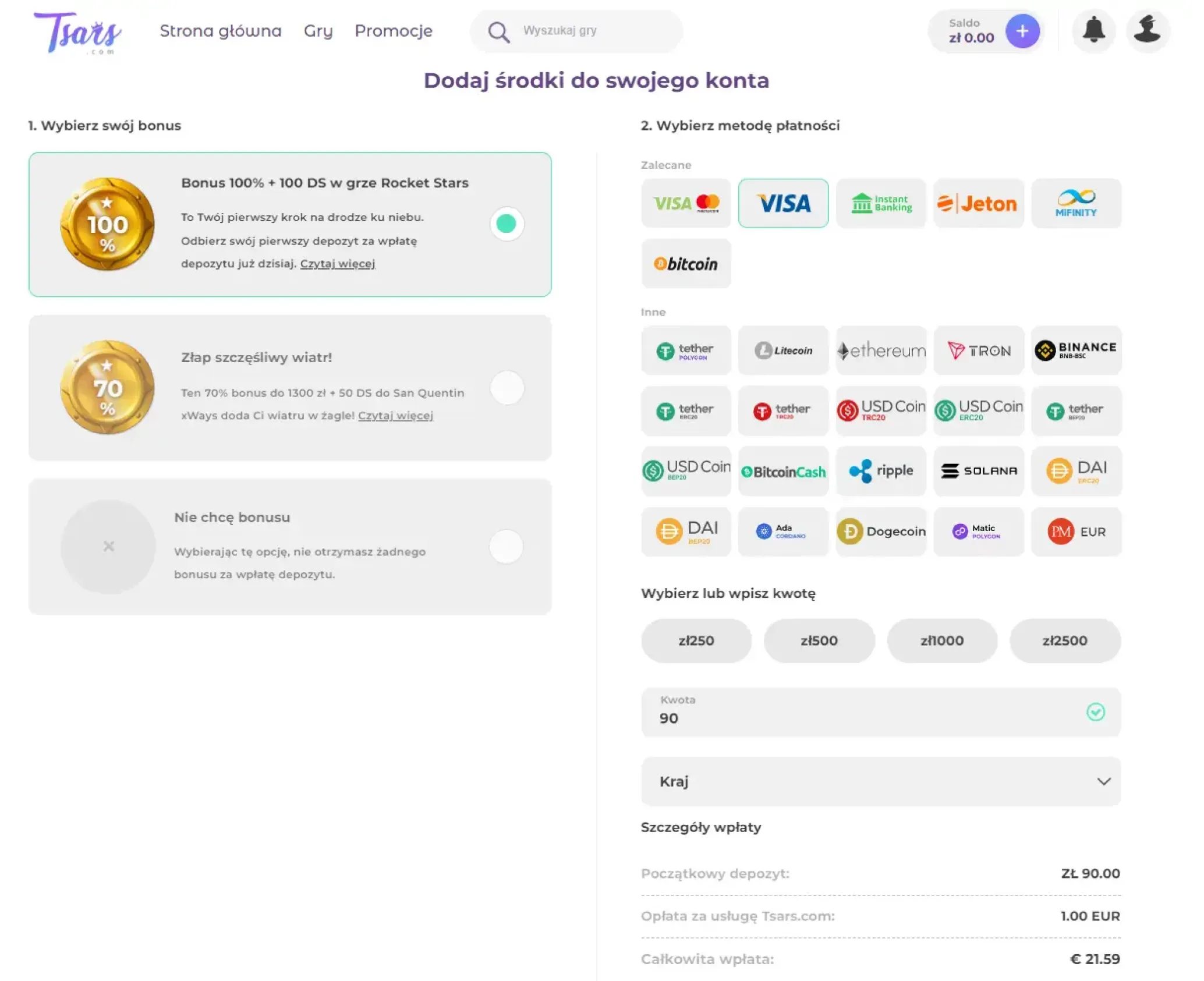Viewport: 1204px width, 981px height.
Task: Open the Promocje page
Action: click(394, 31)
